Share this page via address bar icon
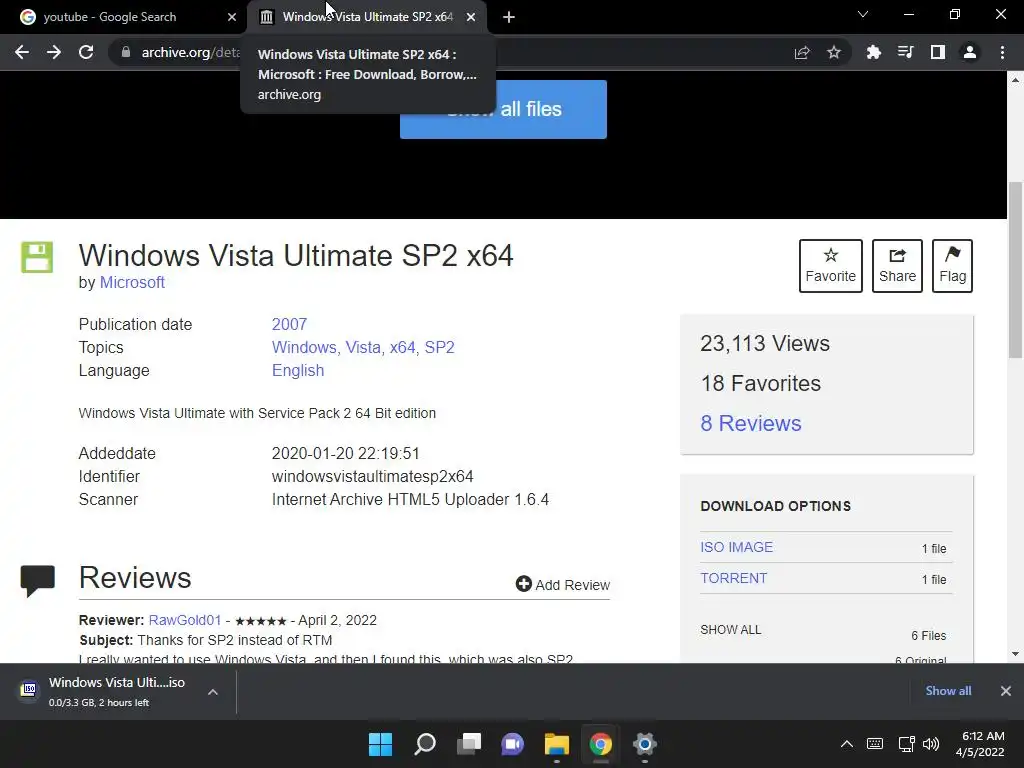 coord(802,52)
